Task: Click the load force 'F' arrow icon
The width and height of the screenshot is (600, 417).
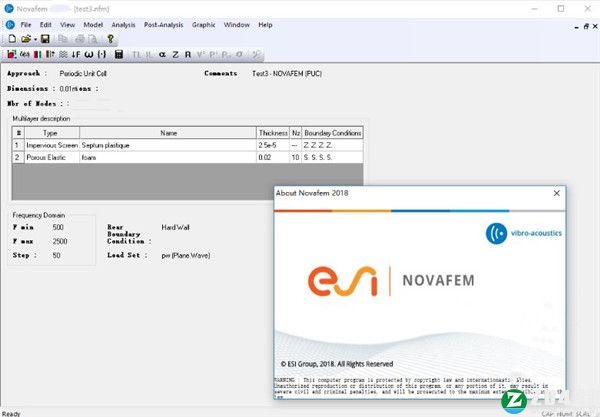Action: click(76, 54)
